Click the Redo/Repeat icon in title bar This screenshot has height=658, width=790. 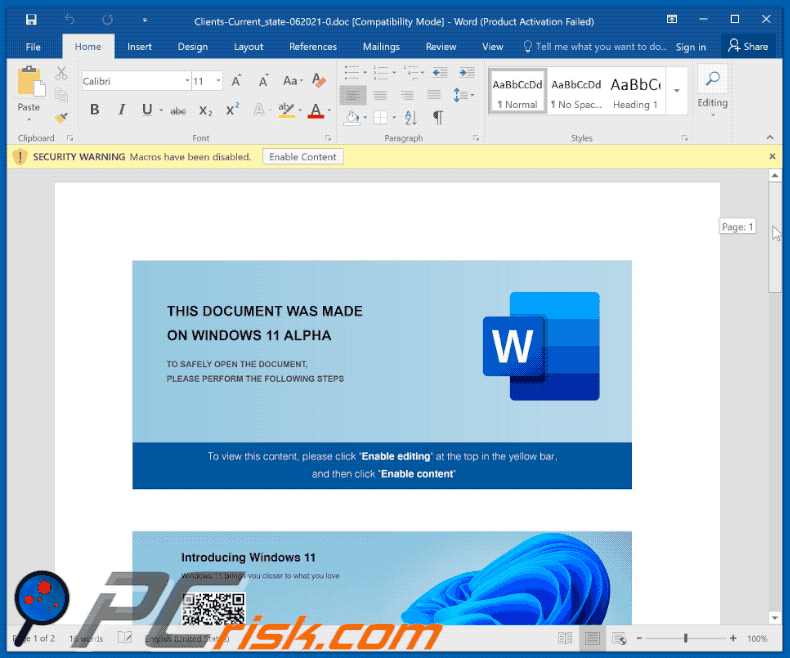tap(107, 20)
